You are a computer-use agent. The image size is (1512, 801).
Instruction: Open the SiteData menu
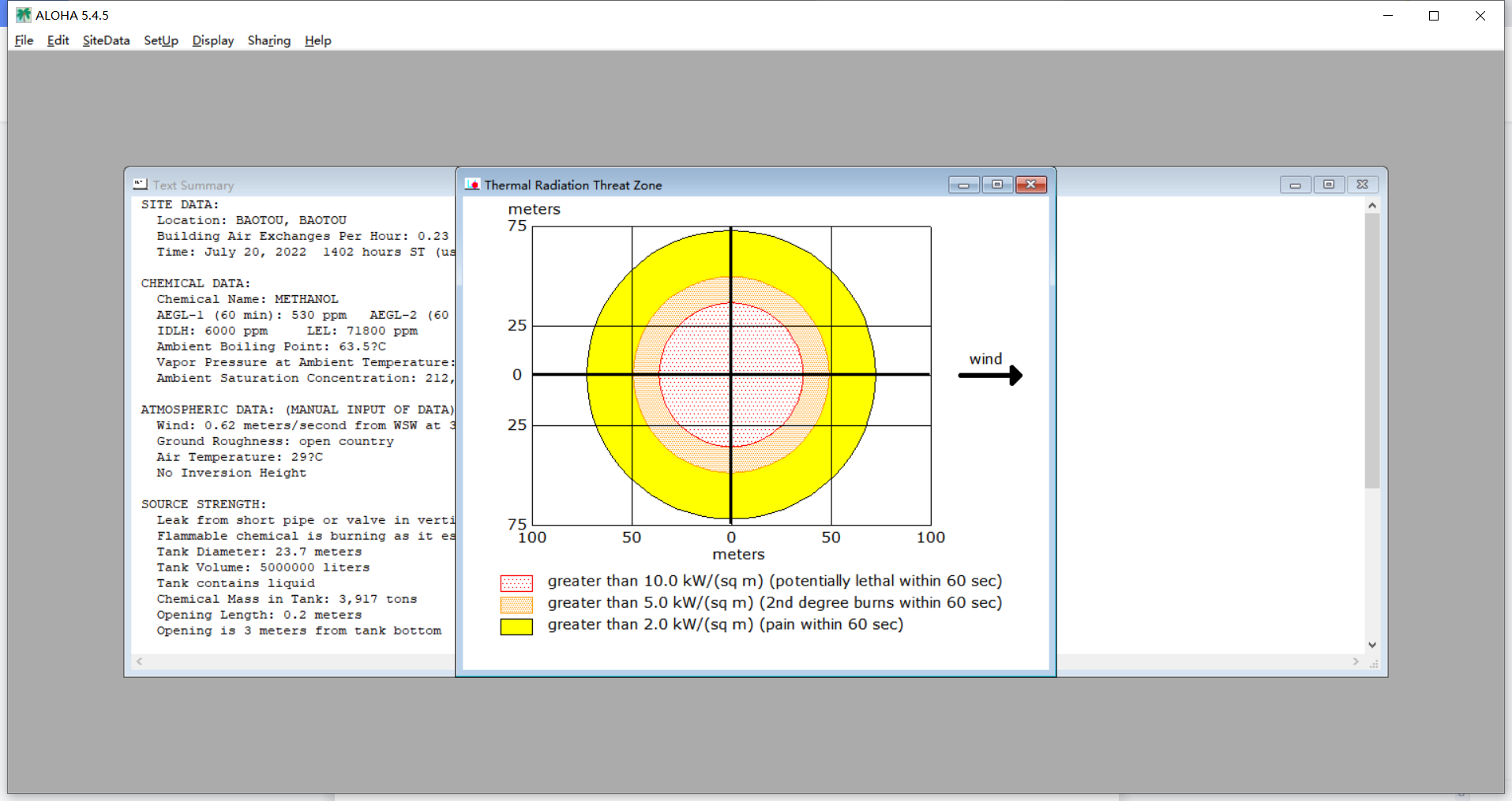tap(106, 40)
